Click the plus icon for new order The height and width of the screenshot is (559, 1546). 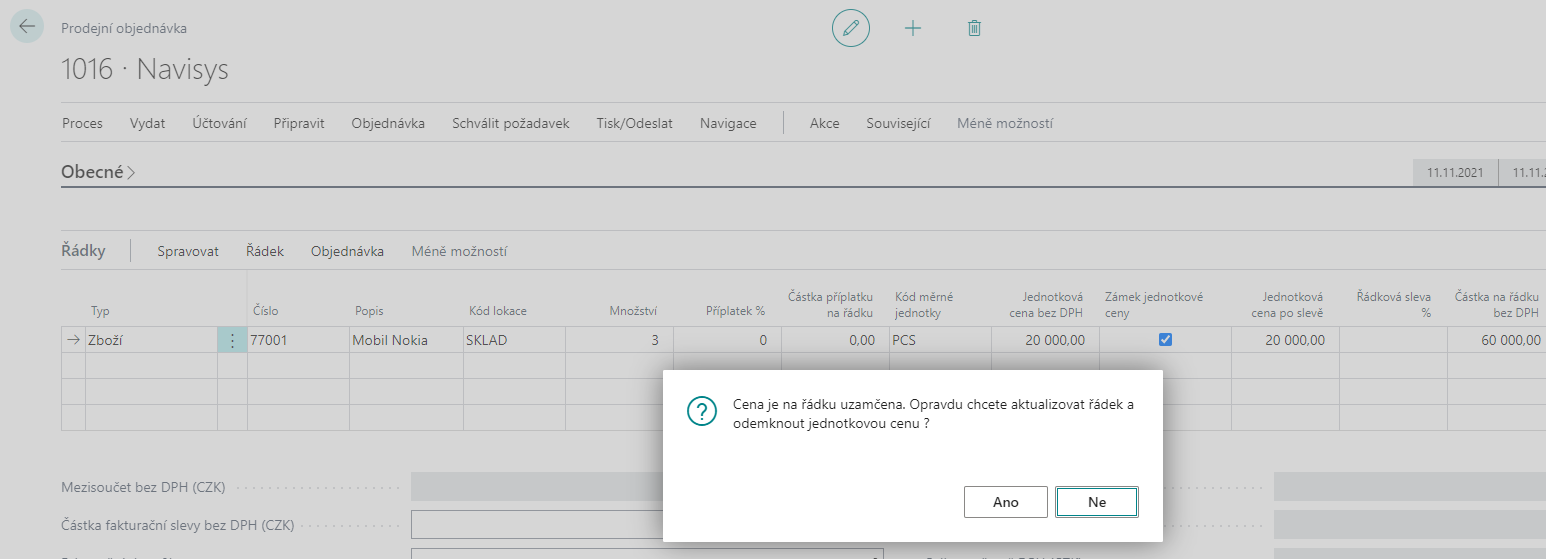[912, 29]
